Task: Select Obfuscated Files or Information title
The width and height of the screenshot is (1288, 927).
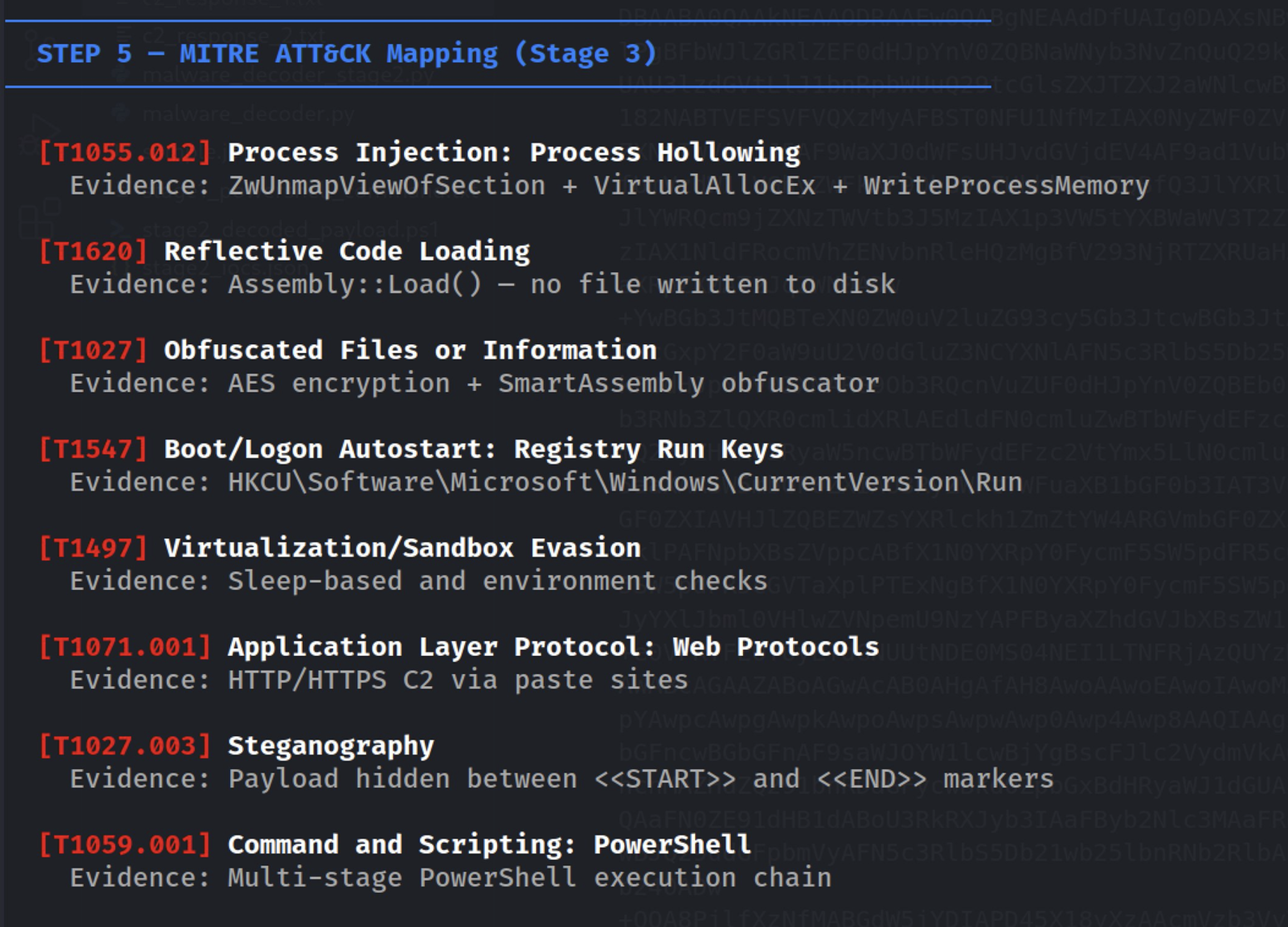Action: (410, 351)
